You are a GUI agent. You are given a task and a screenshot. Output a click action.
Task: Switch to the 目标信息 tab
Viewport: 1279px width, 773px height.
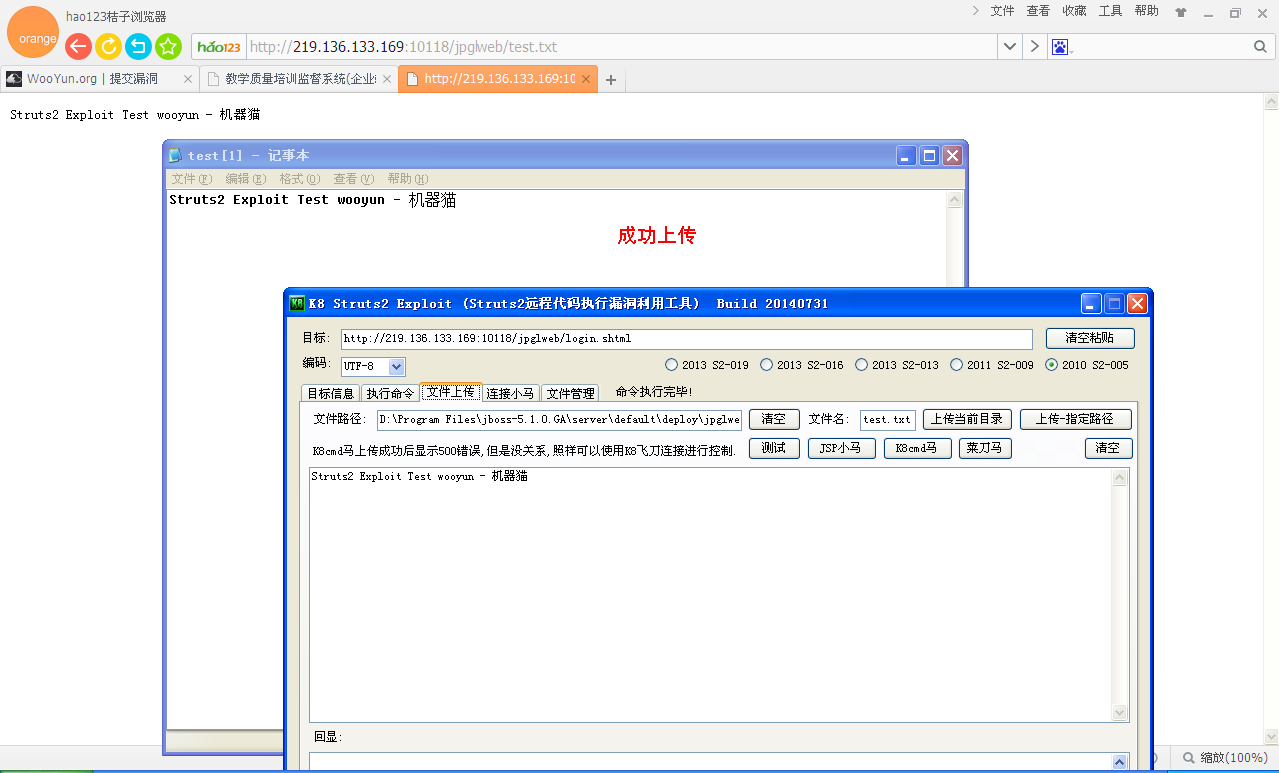point(330,393)
